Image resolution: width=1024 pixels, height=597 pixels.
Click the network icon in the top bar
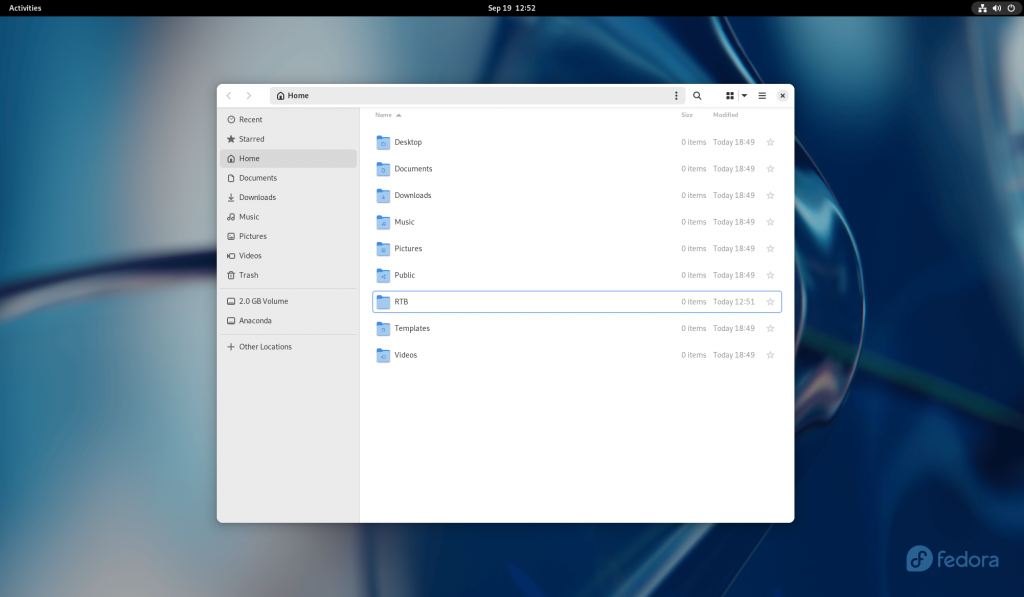click(981, 8)
